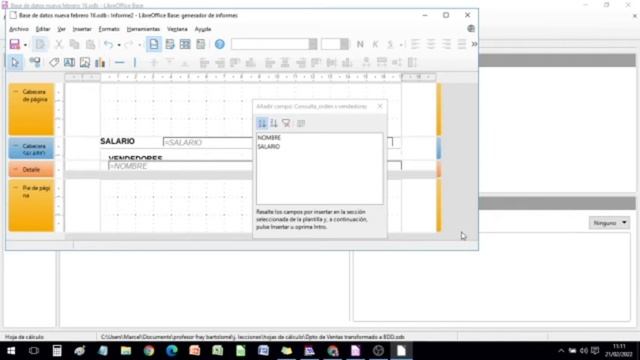
Task: Choose the Horizontal Line tool
Action: click(120, 62)
